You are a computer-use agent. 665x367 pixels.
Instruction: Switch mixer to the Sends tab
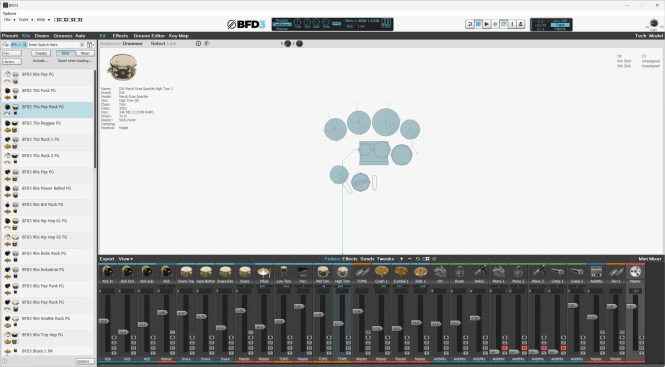click(x=367, y=259)
